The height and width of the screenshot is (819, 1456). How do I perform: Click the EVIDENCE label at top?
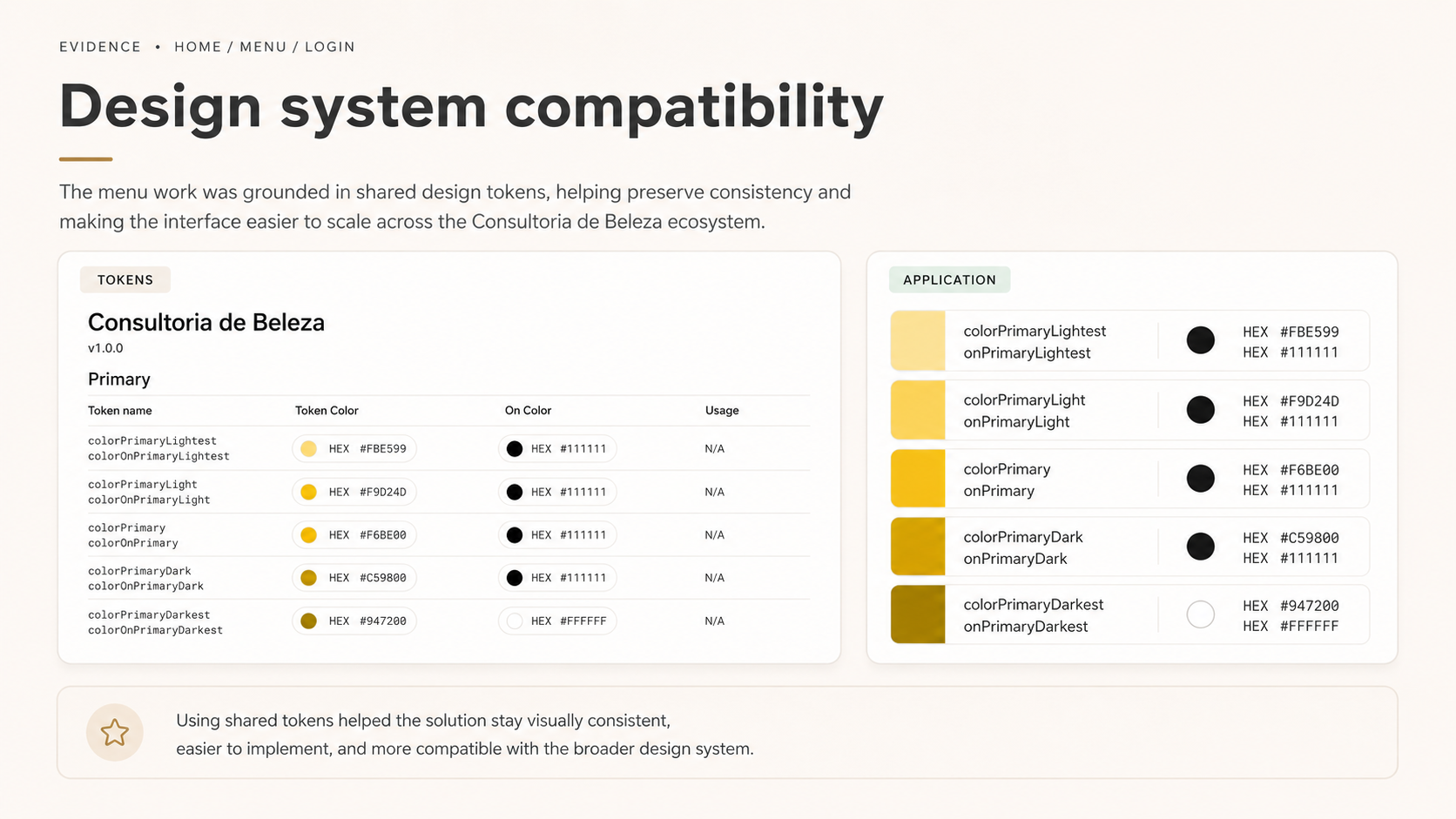100,47
